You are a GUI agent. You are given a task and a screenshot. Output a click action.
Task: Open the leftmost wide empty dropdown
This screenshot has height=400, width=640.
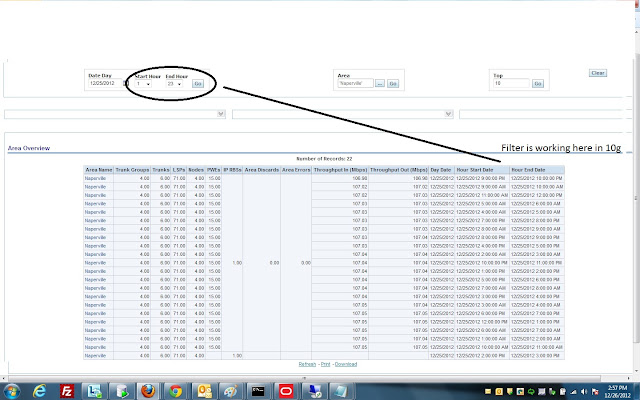point(115,114)
